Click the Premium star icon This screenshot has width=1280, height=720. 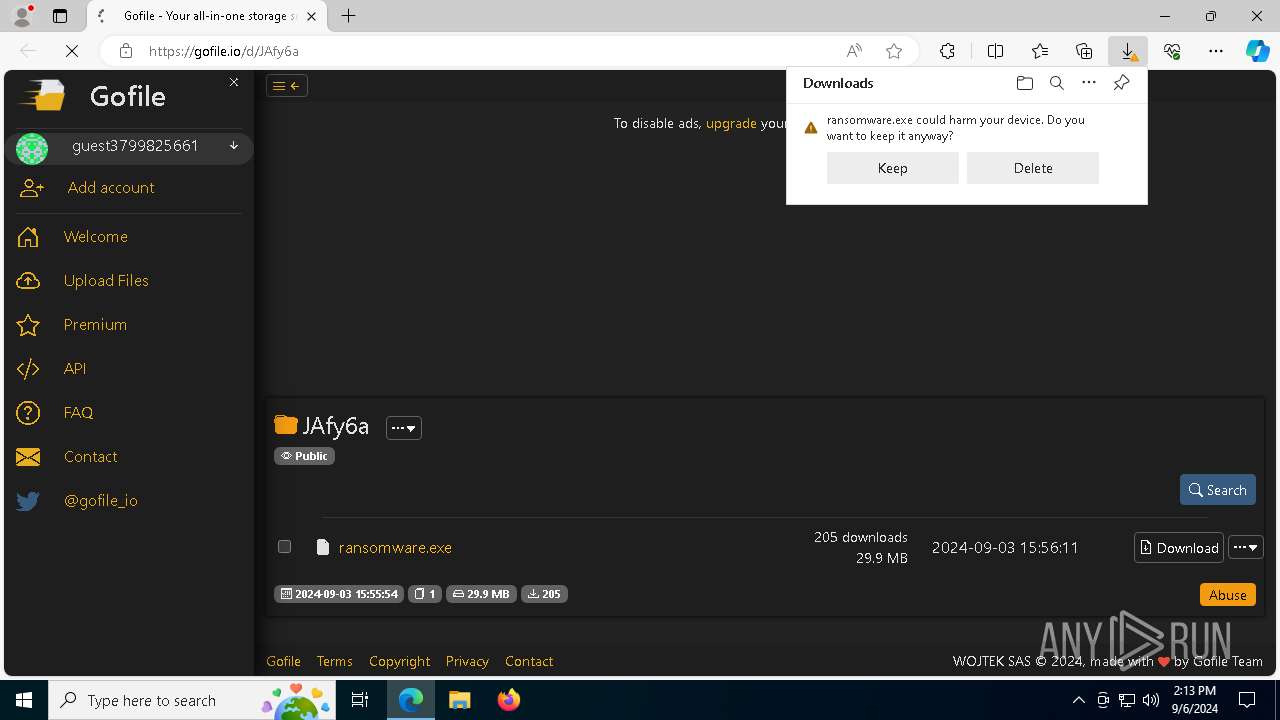coord(28,325)
